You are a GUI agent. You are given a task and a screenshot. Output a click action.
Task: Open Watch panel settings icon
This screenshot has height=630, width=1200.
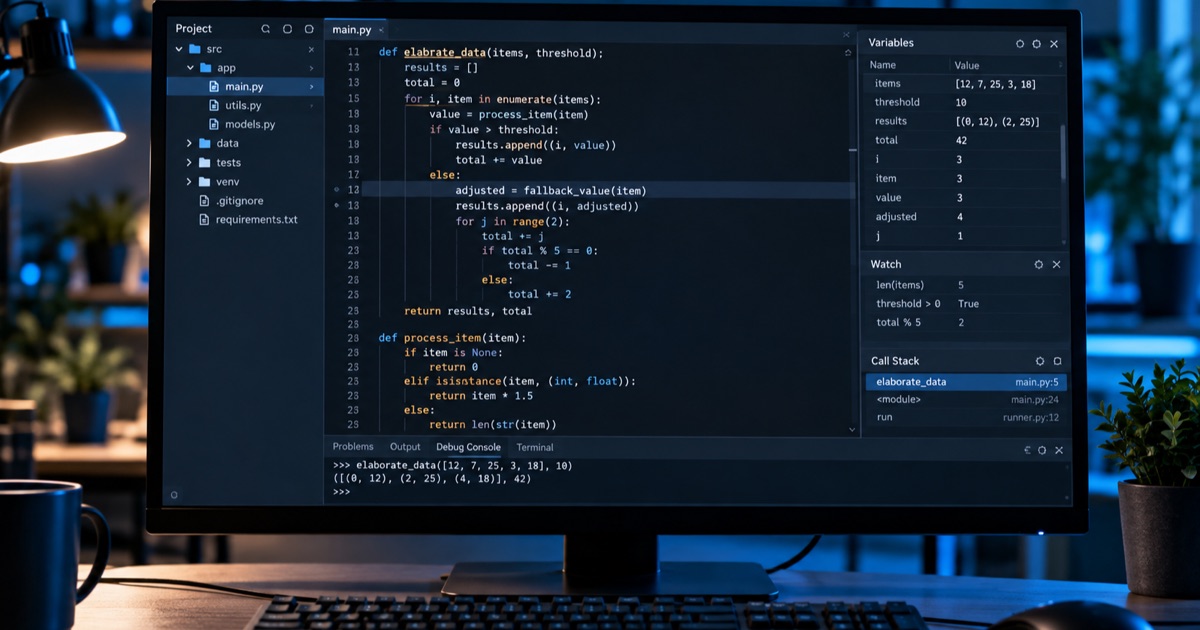point(1039,265)
